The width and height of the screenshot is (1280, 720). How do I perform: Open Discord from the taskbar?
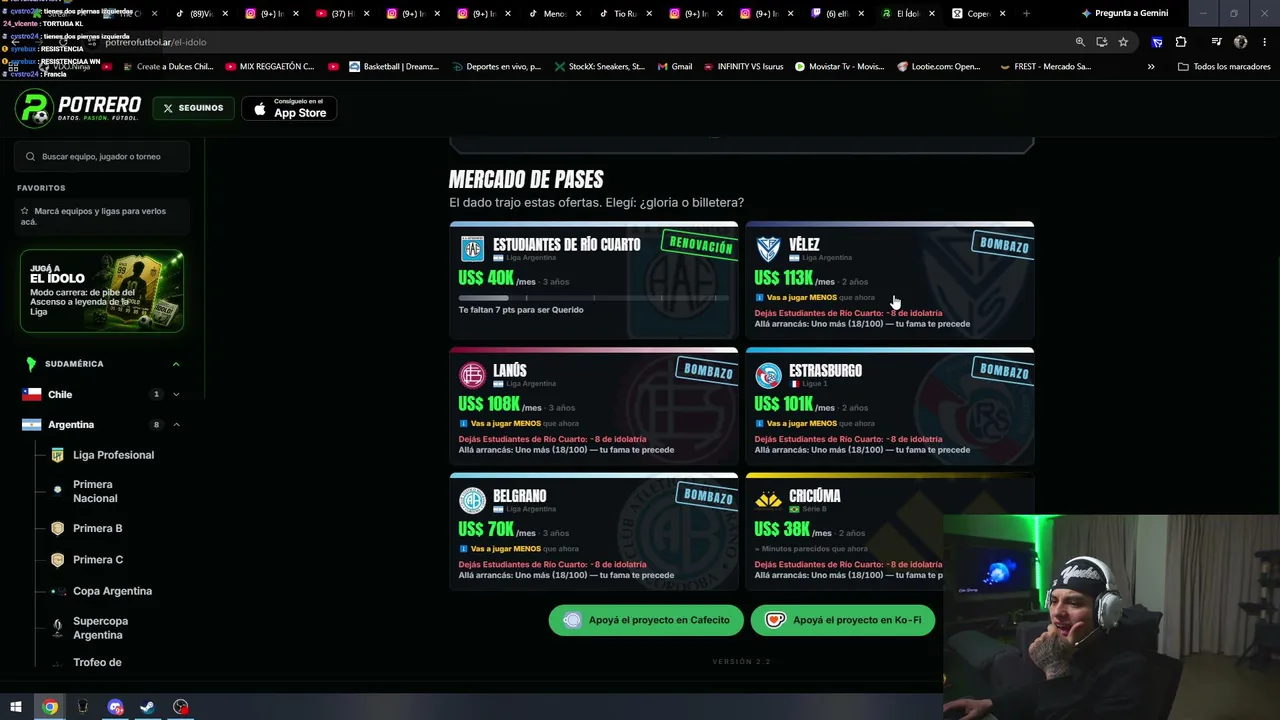(x=115, y=707)
